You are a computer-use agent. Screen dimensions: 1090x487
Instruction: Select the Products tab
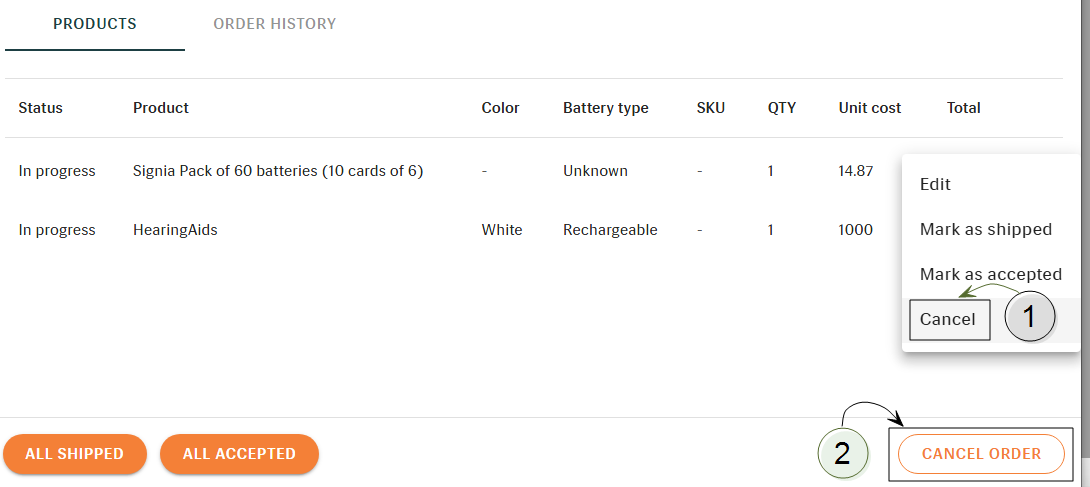point(95,24)
